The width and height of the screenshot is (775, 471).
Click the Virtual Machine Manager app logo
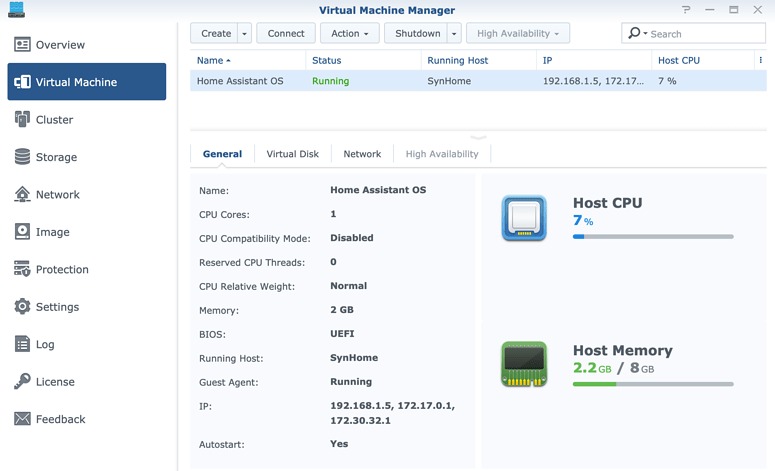click(16, 9)
